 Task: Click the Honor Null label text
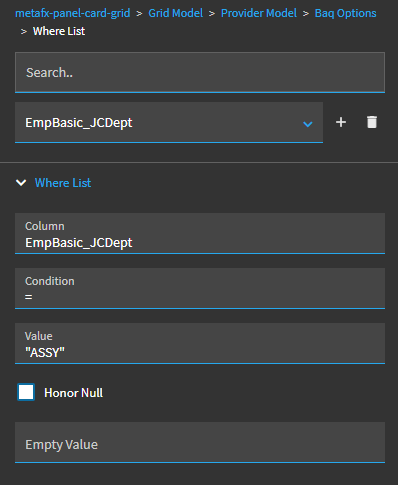tap(73, 393)
